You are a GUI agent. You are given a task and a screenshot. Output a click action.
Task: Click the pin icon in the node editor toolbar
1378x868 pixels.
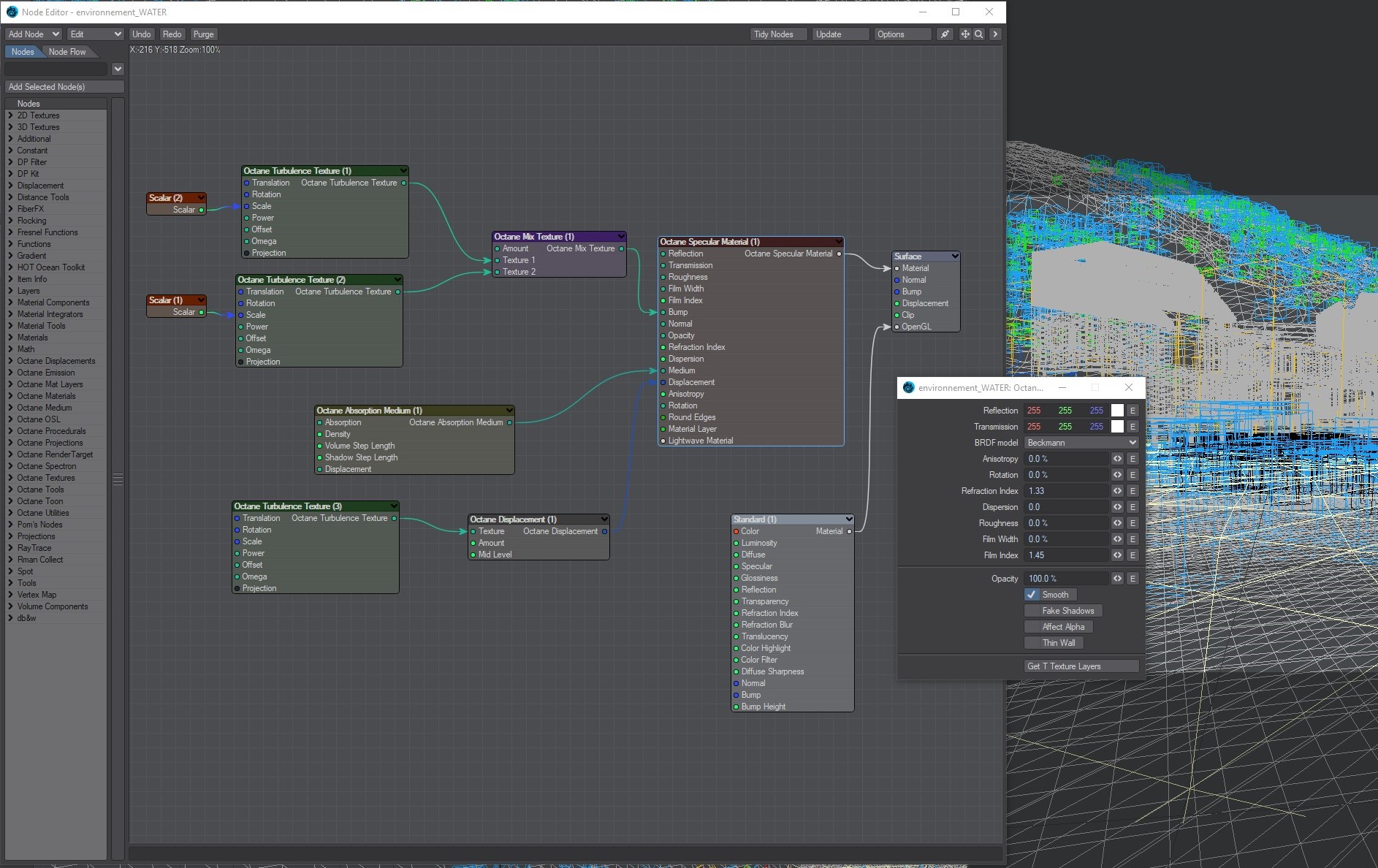tap(945, 34)
